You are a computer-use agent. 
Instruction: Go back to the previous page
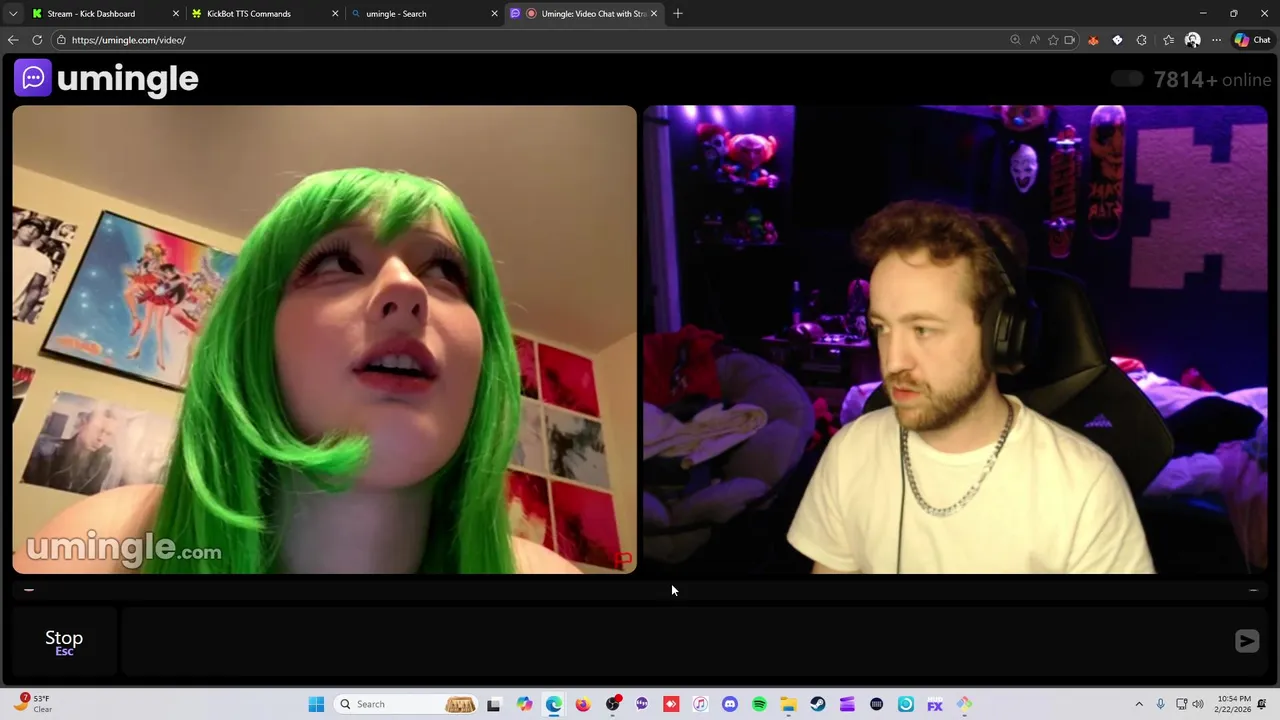[13, 40]
